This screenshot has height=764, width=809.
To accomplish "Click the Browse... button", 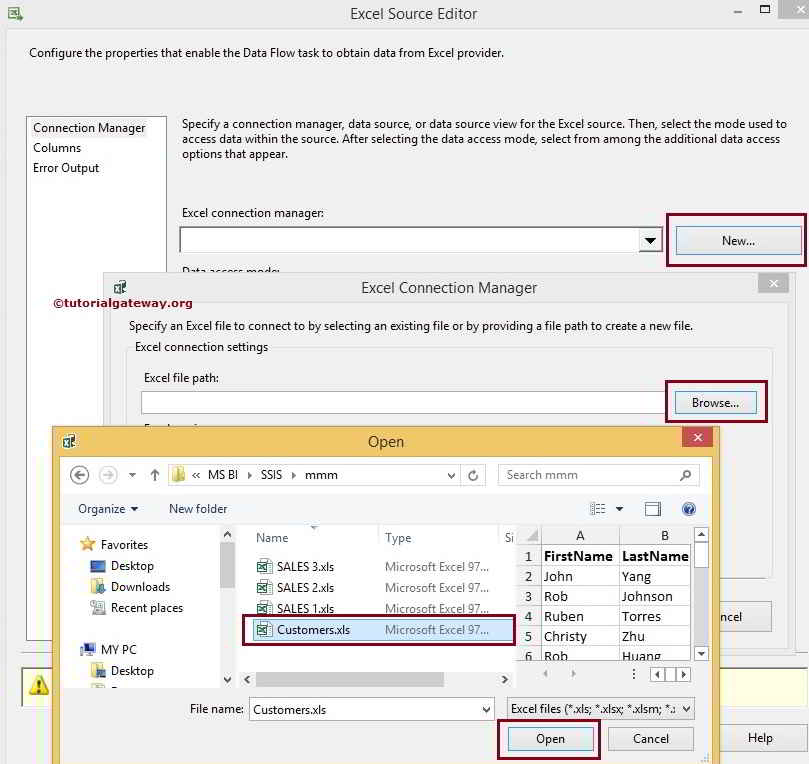I will (x=716, y=403).
